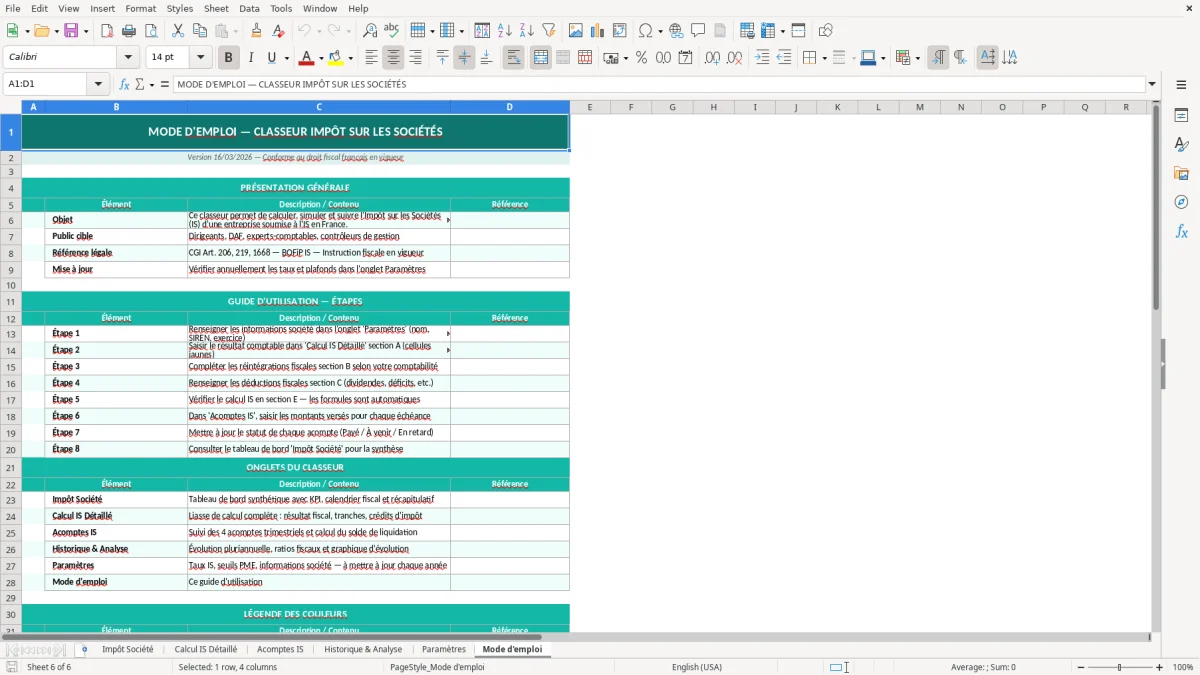
Task: Insert an image
Action: pyautogui.click(x=577, y=31)
